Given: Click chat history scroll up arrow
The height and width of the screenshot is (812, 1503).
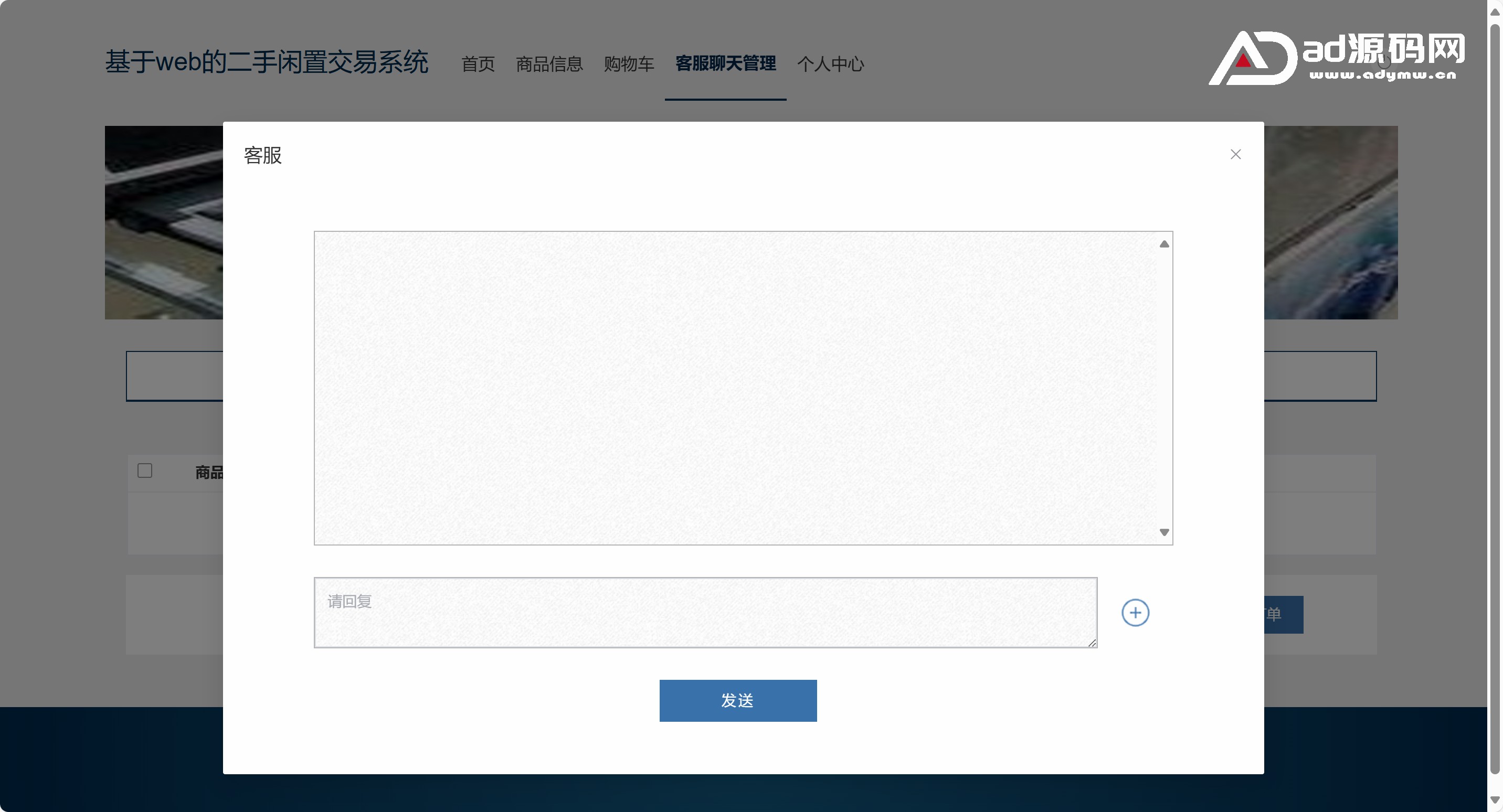Looking at the screenshot, I should tap(1163, 244).
